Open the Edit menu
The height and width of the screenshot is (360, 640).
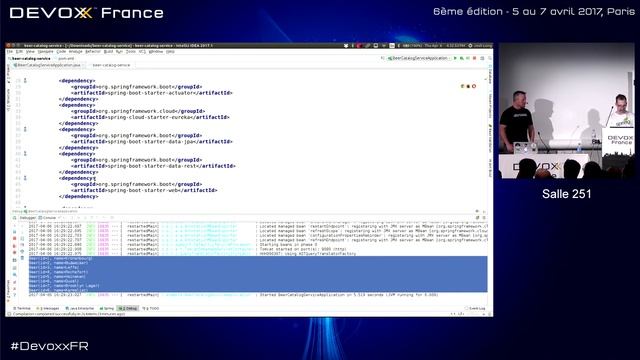tap(19, 52)
